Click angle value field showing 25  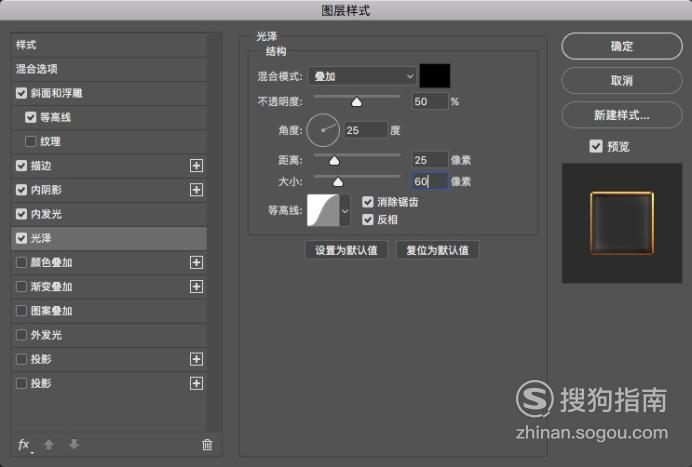365,130
